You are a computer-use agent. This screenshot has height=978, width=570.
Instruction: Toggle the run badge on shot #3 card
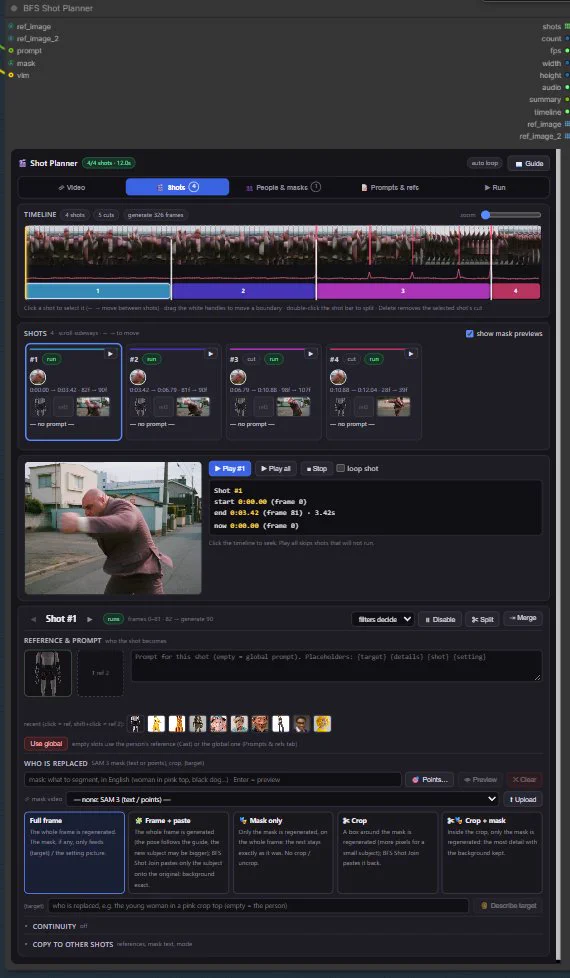pyautogui.click(x=273, y=359)
